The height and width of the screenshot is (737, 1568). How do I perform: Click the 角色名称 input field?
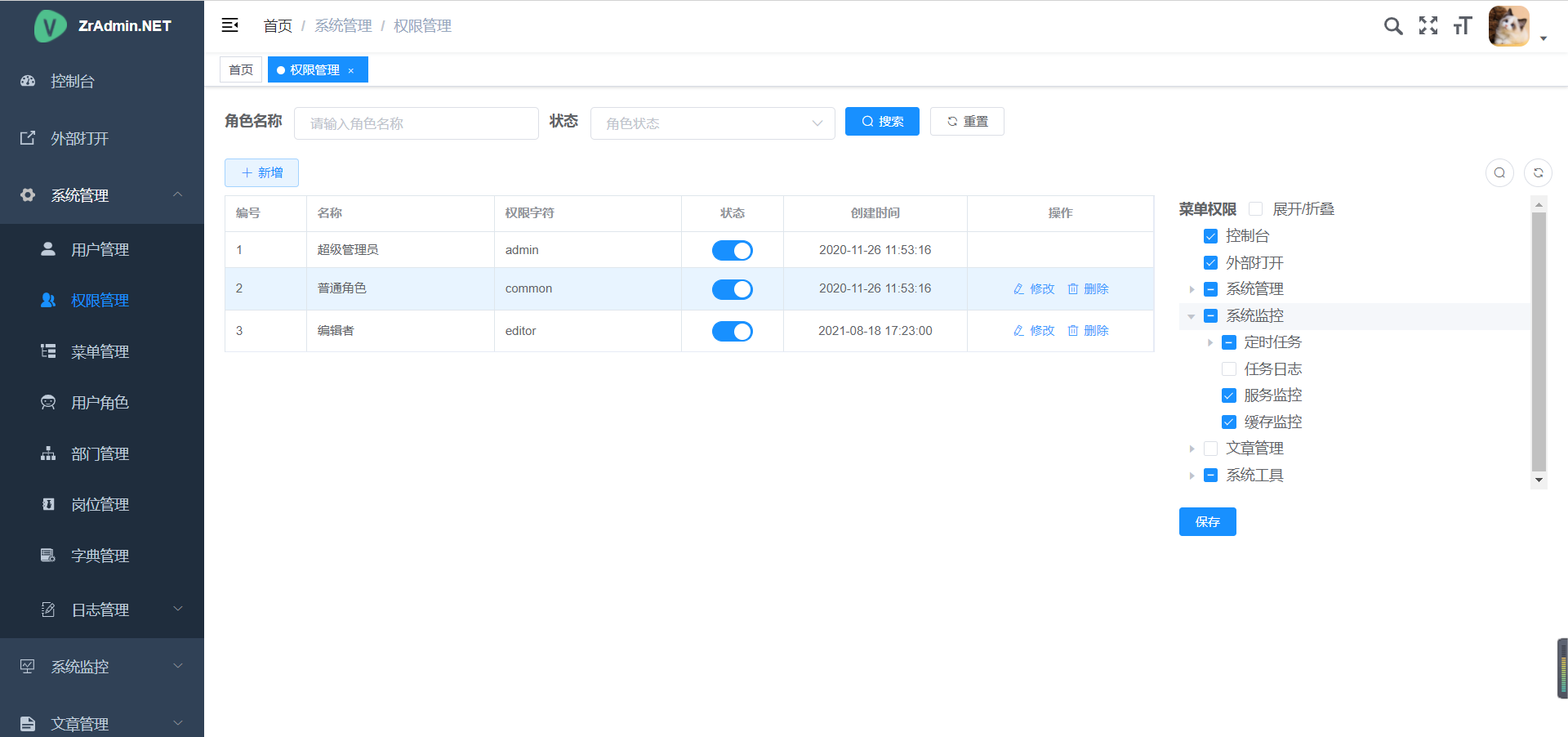point(416,123)
